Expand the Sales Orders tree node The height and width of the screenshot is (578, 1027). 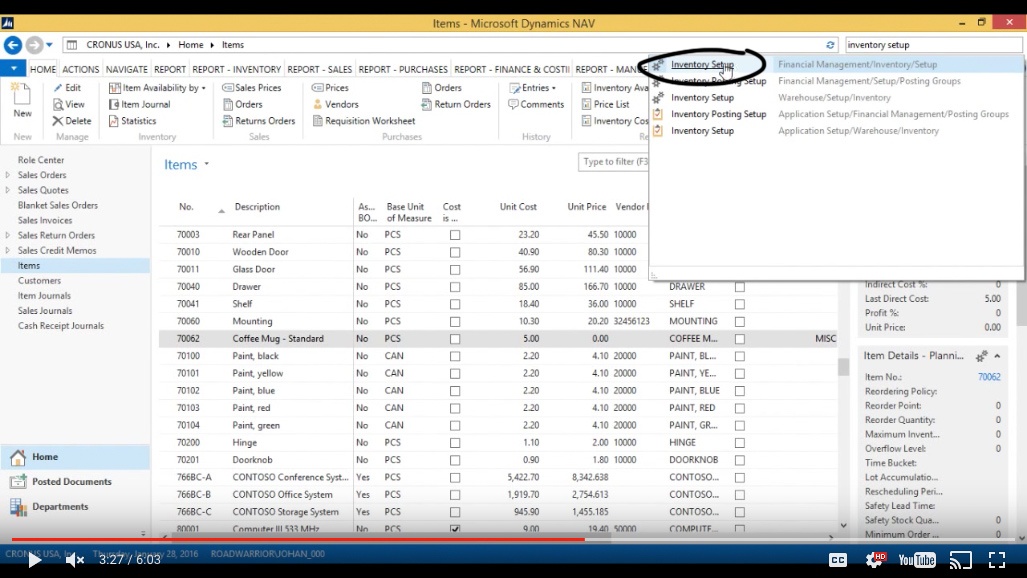[8, 175]
